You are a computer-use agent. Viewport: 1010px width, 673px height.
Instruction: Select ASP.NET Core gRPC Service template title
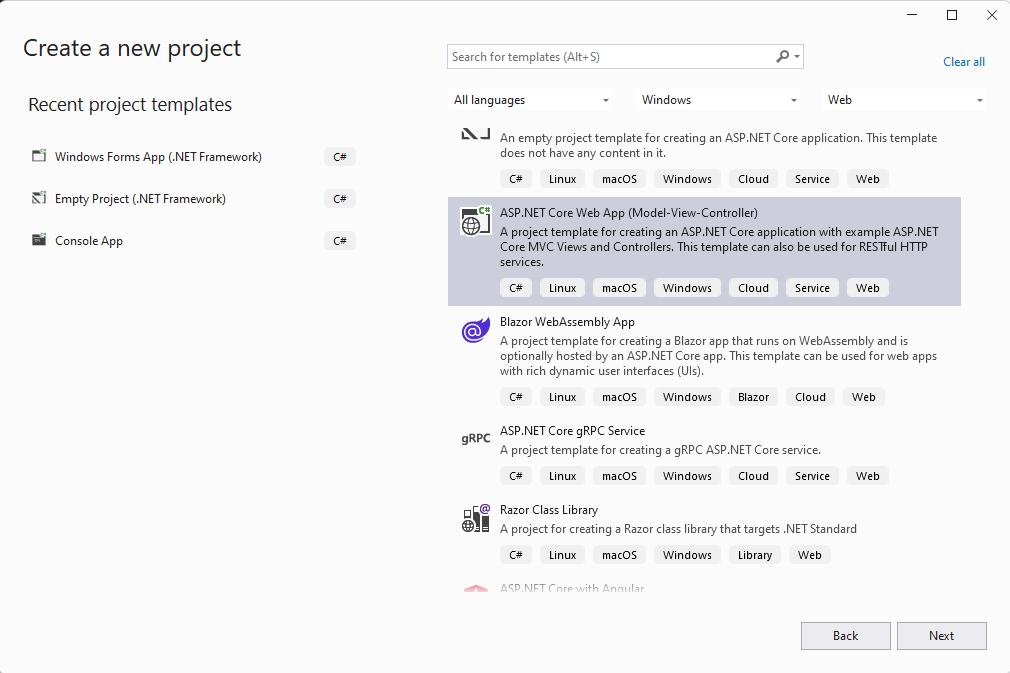(572, 431)
